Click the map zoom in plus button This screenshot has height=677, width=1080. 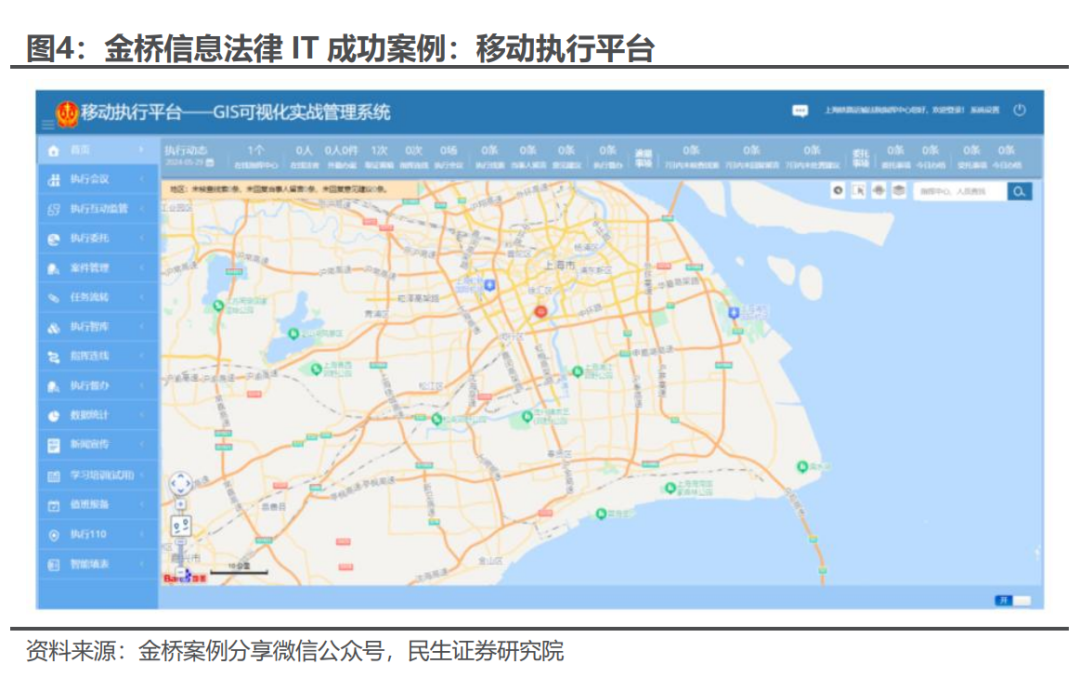pyautogui.click(x=180, y=505)
